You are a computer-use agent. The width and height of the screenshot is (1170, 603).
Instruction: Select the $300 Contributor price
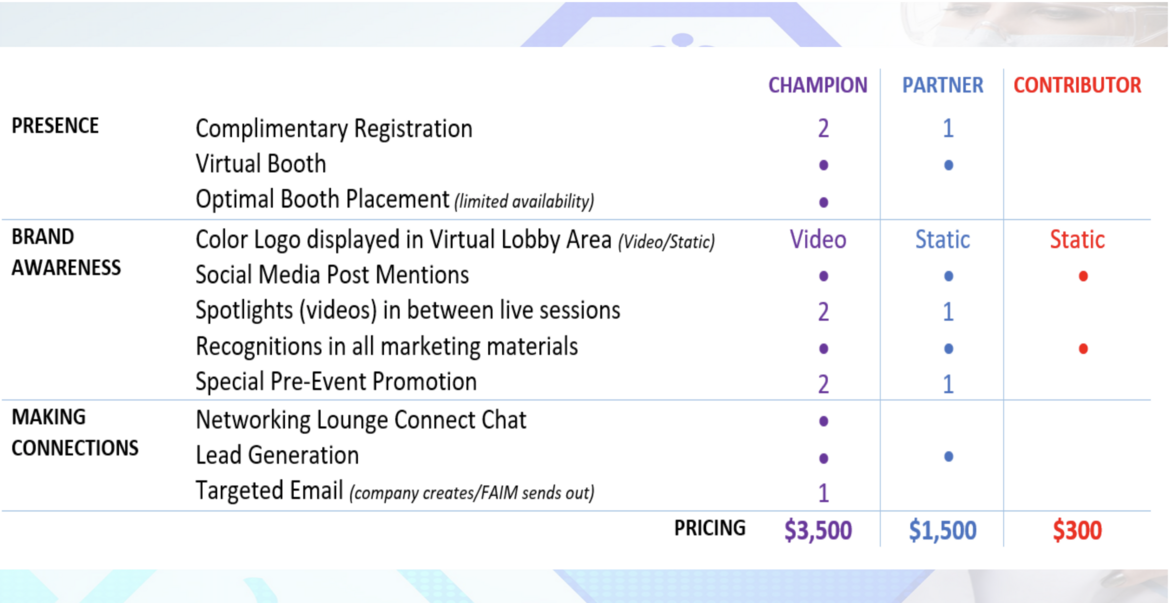pos(1077,531)
